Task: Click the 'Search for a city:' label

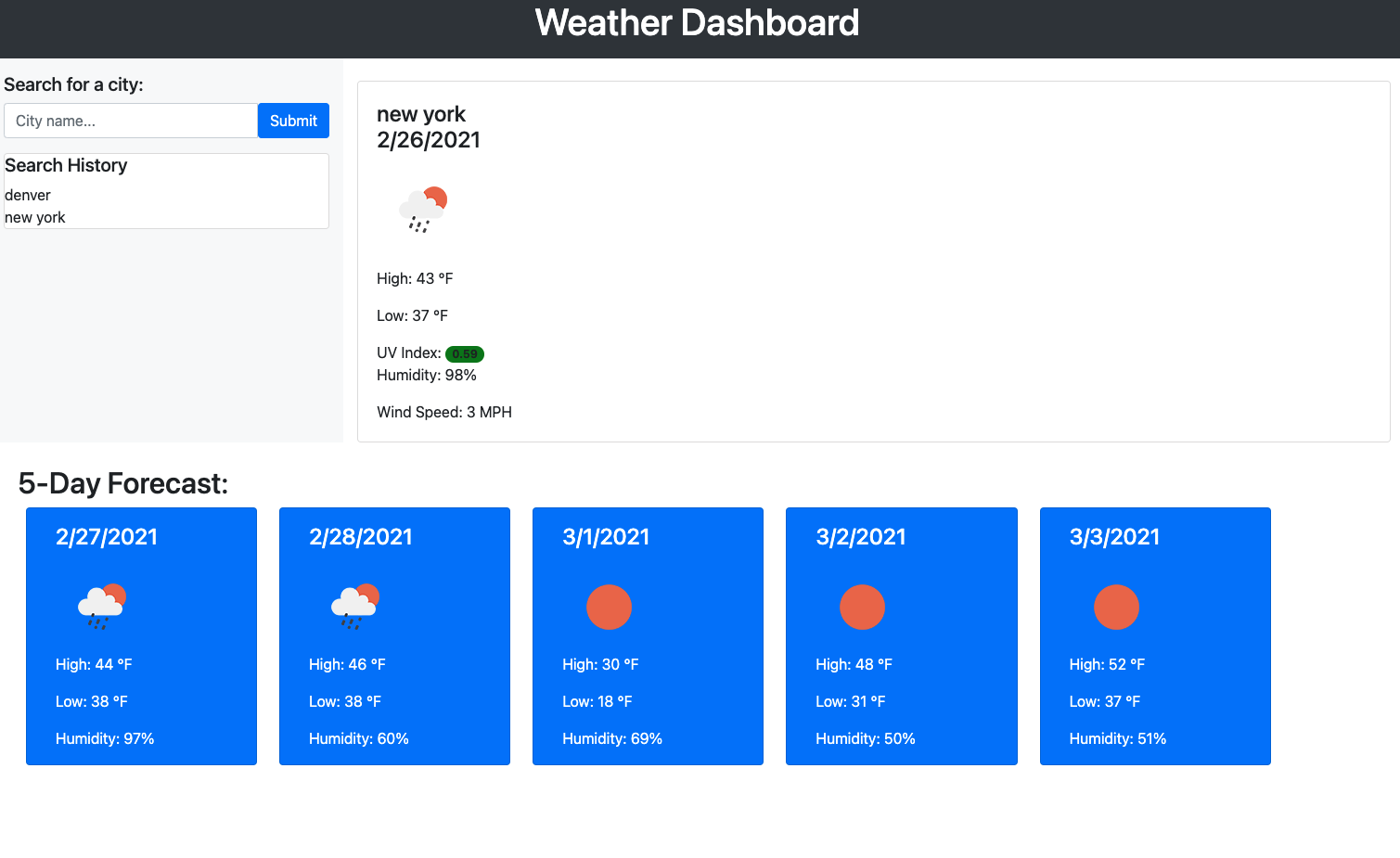Action: [73, 84]
